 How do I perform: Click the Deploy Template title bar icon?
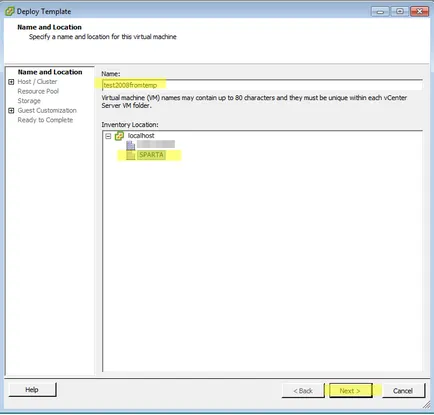10,11
